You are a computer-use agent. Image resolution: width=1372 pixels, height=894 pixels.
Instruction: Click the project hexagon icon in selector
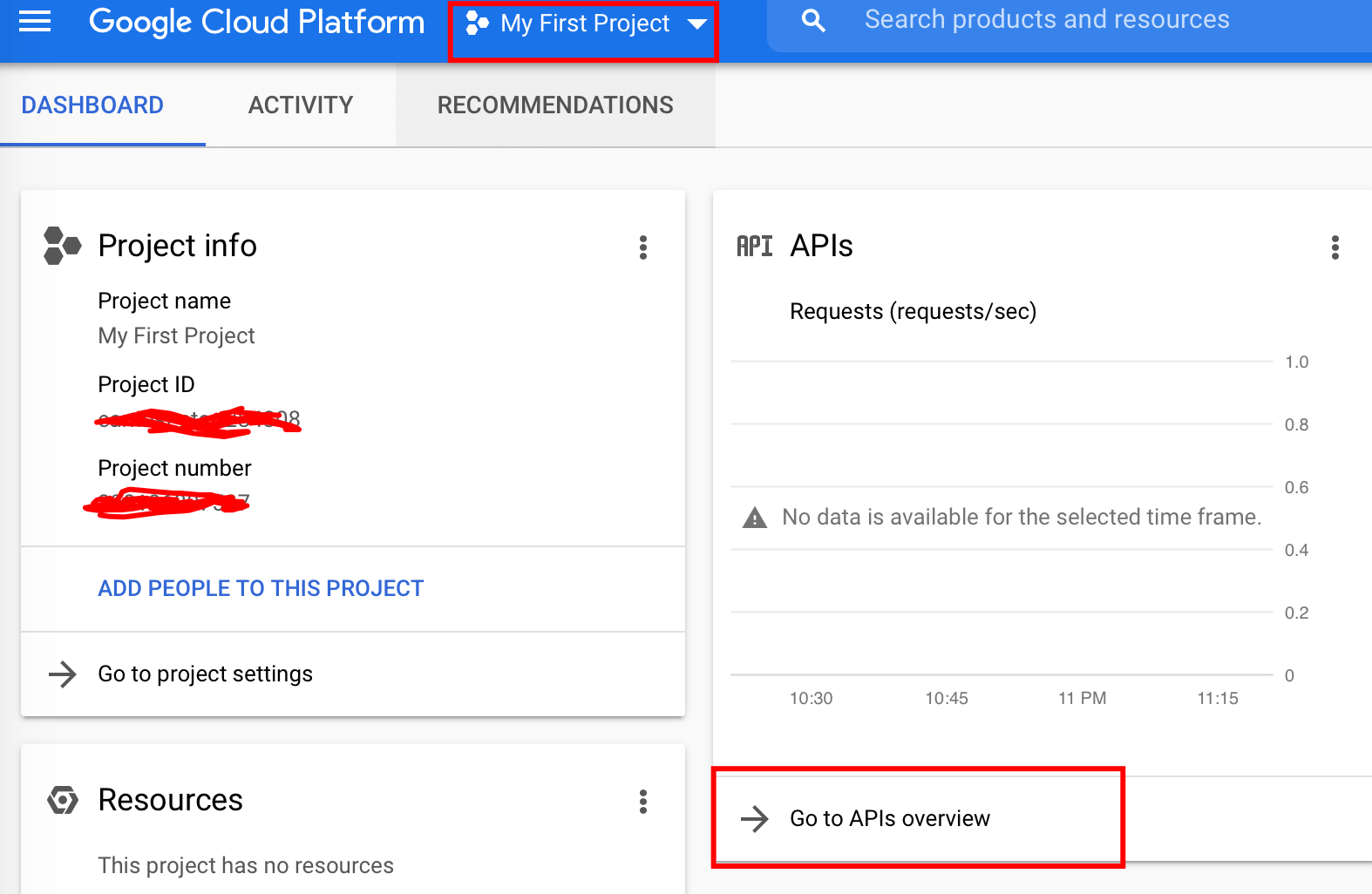point(477,24)
